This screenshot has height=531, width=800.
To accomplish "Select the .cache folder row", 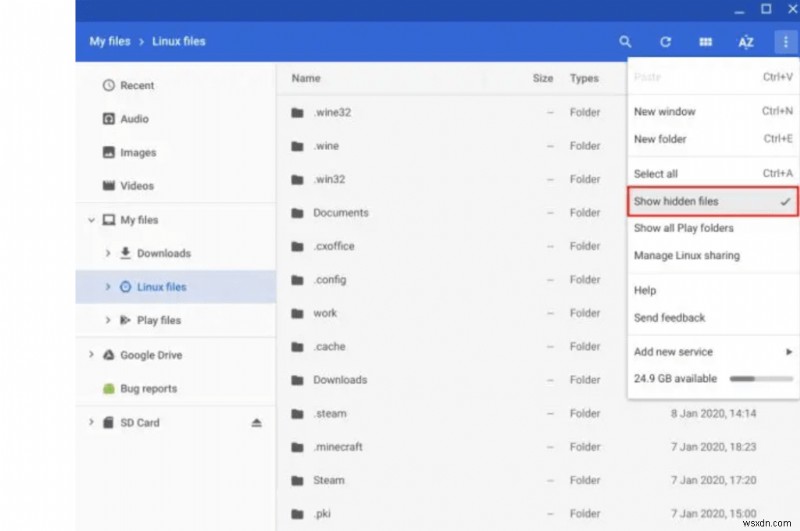I will coord(452,347).
